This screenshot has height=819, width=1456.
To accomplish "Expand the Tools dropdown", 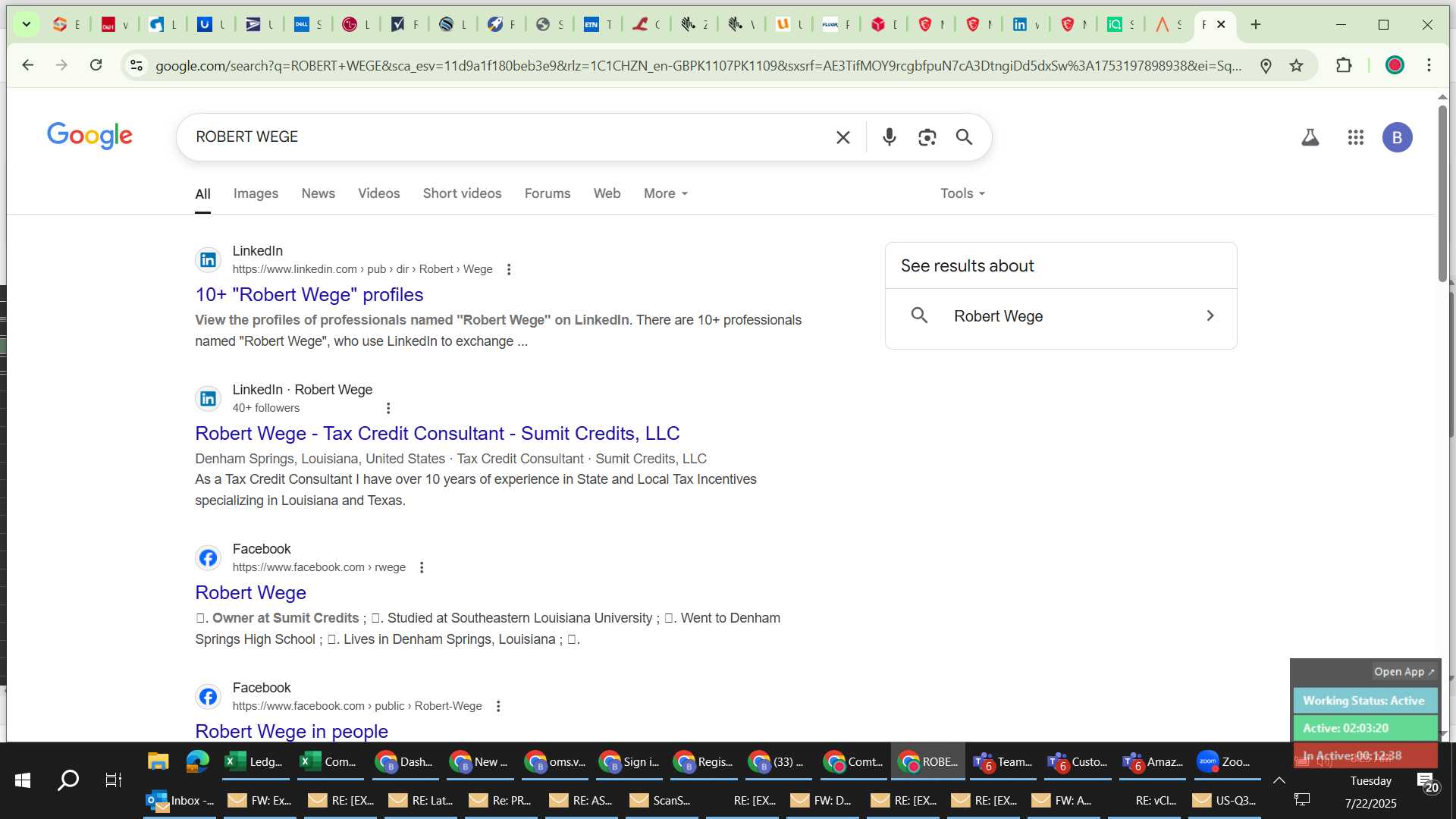I will pos(962,193).
